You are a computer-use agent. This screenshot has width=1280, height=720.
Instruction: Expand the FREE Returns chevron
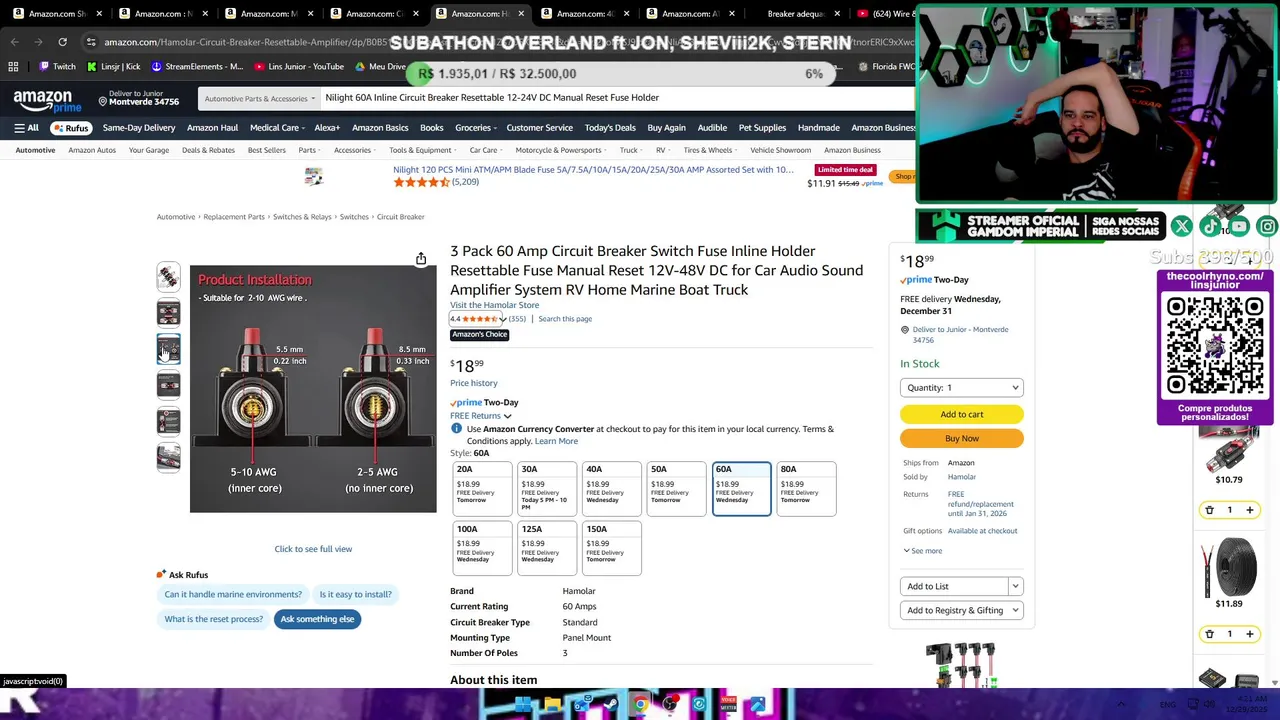coord(507,416)
